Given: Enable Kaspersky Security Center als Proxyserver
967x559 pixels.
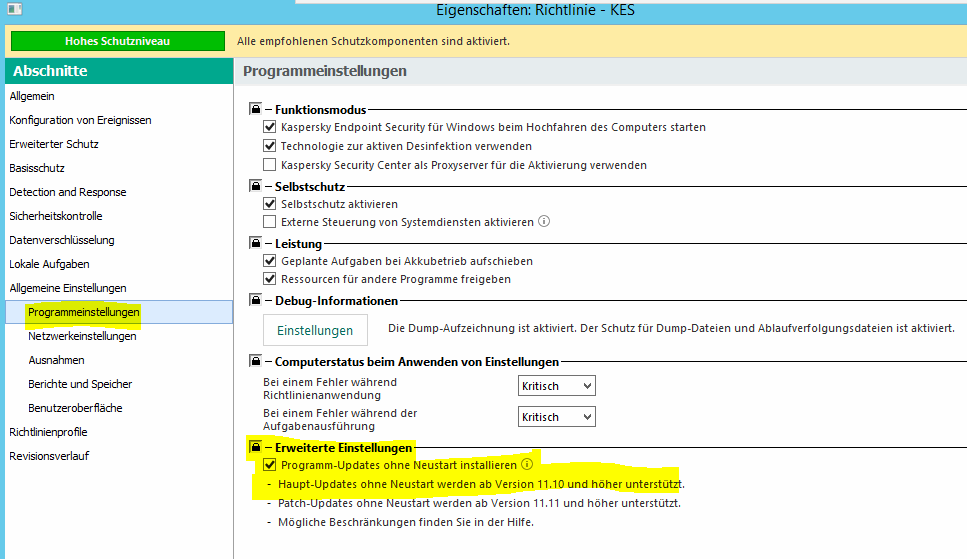Looking at the screenshot, I should coord(270,165).
